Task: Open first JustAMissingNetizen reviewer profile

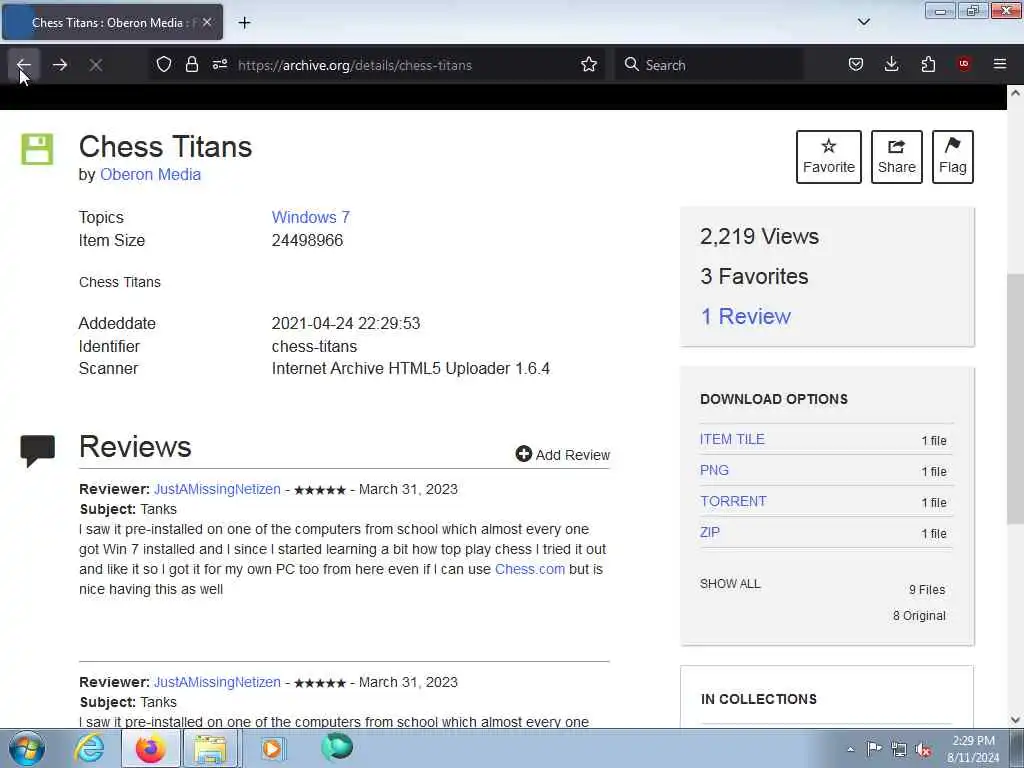Action: click(217, 489)
